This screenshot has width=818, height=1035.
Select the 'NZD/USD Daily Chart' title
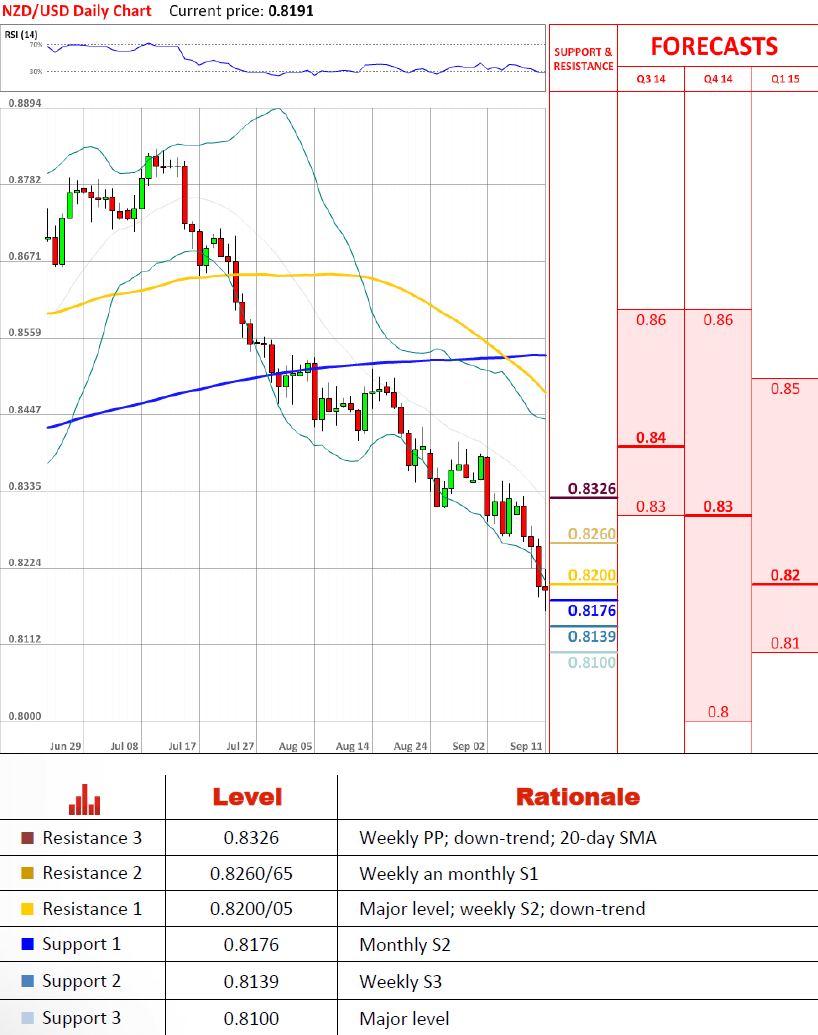tap(77, 11)
